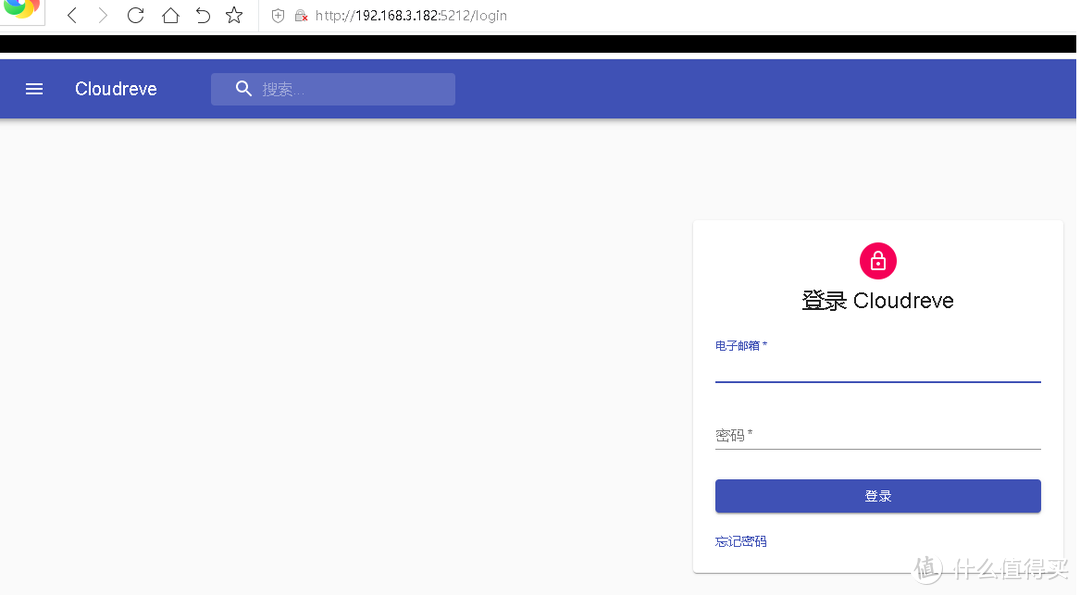
Task: Click the back navigation arrow
Action: (x=70, y=15)
